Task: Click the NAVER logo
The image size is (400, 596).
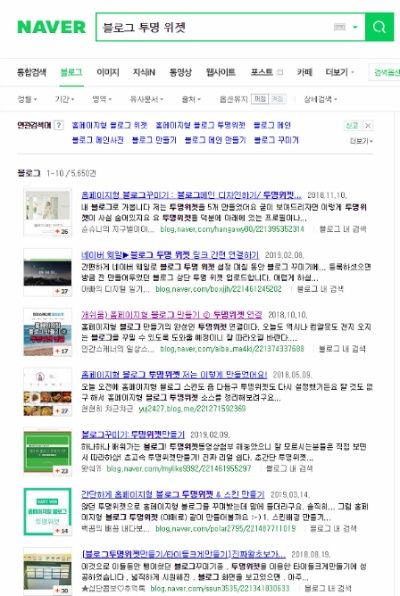Action: [51, 27]
